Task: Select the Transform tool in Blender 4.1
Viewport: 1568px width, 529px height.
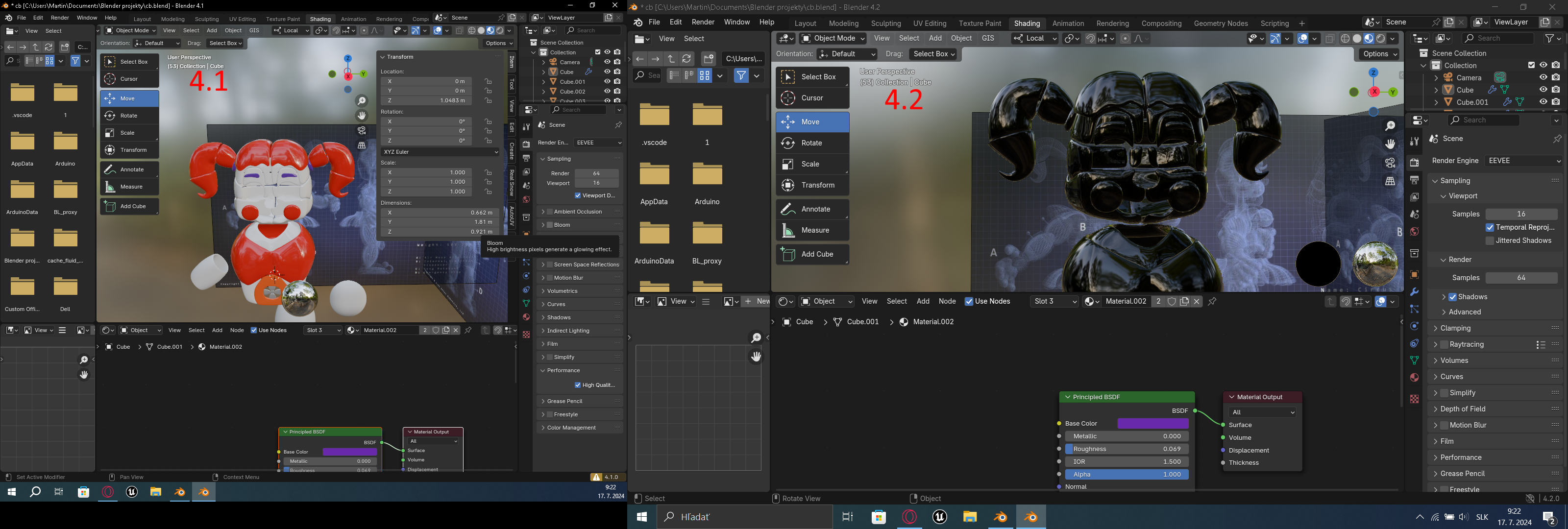Action: 130,150
